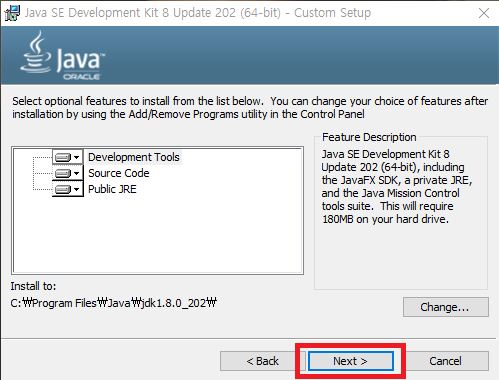Click the '180MB on your hard drive' text
This screenshot has height=380, width=499.
[x=385, y=219]
